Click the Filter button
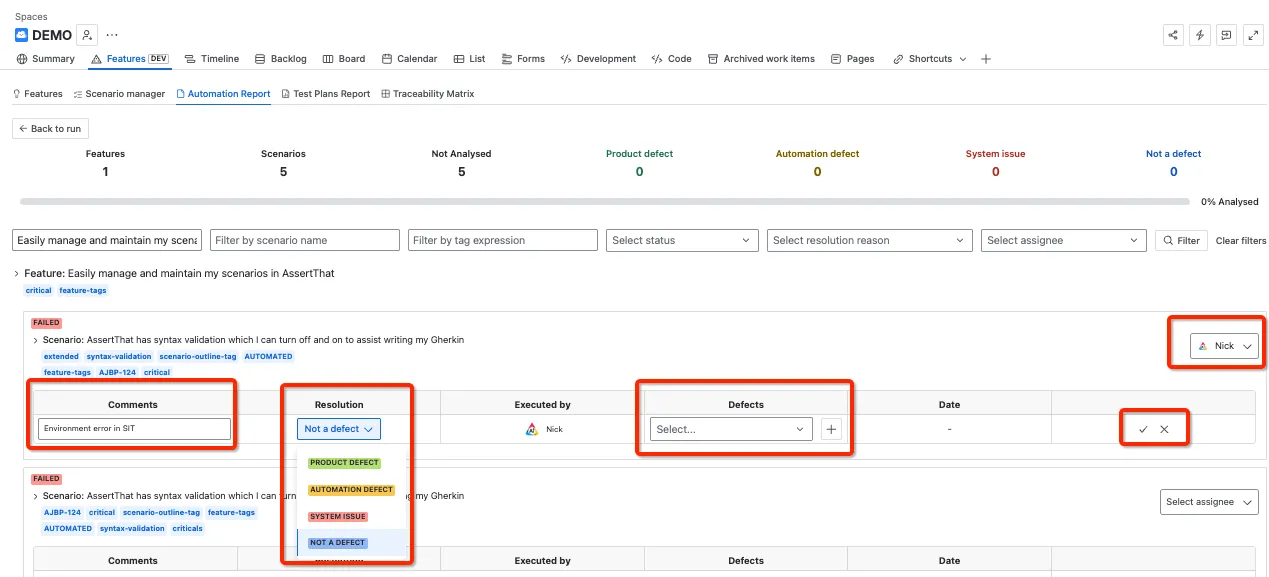Viewport: 1269px width, 577px height. click(x=1180, y=240)
